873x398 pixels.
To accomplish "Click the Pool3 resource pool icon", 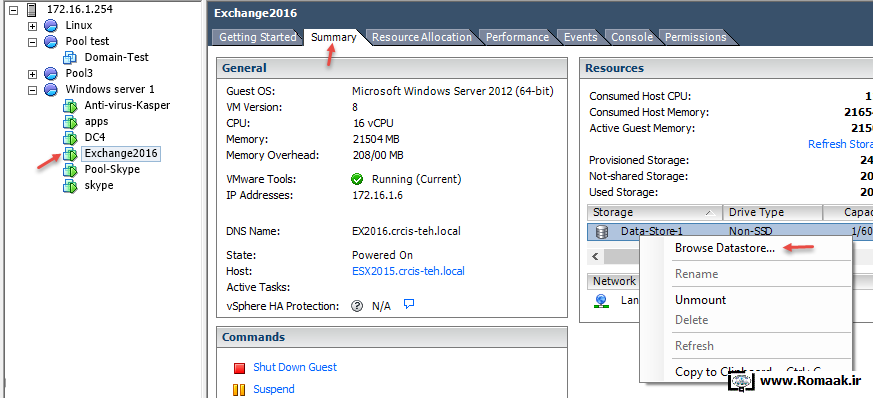I will [51, 73].
